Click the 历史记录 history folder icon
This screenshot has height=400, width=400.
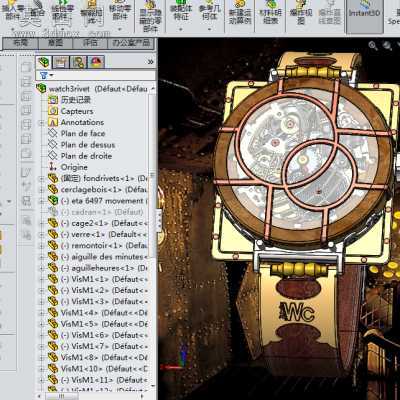click(53, 100)
